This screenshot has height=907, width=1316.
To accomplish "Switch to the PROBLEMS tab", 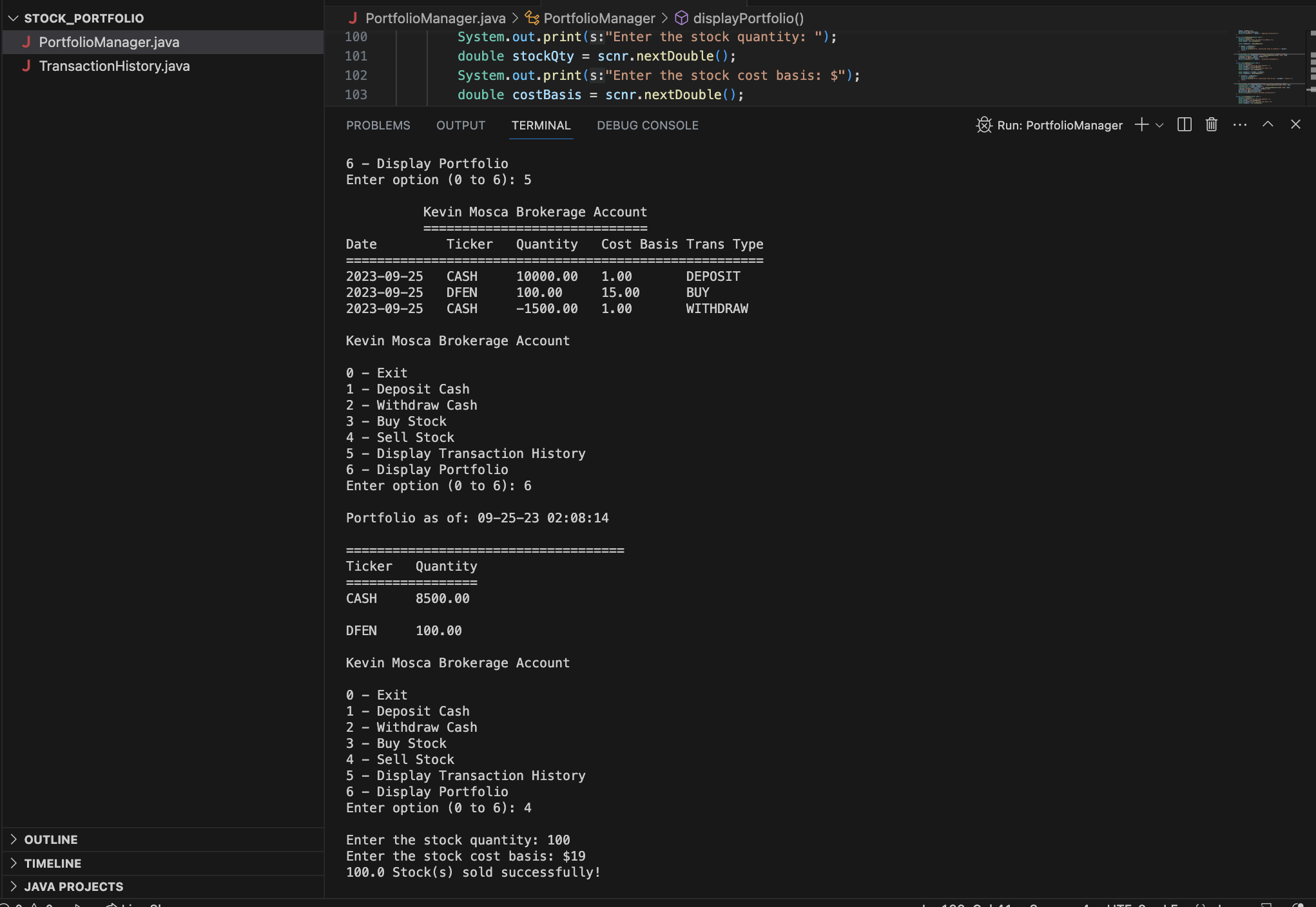I will pyautogui.click(x=378, y=125).
